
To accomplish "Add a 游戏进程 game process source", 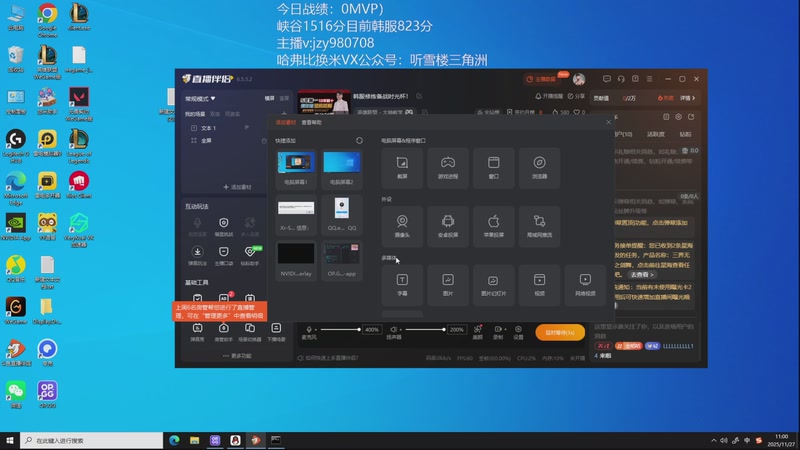I will 447,168.
